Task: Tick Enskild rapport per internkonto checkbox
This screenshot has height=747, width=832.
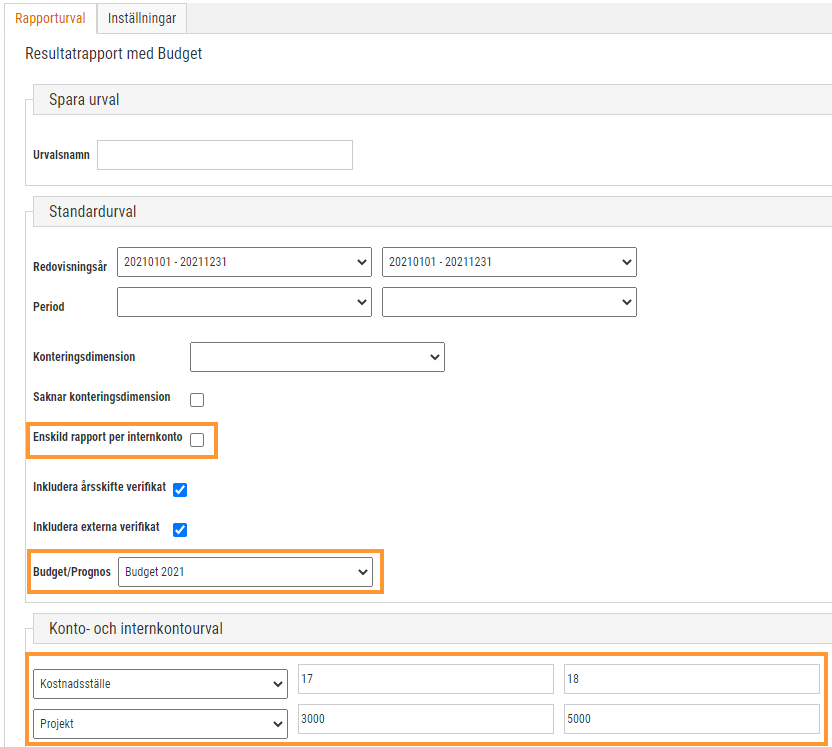Action: (197, 440)
